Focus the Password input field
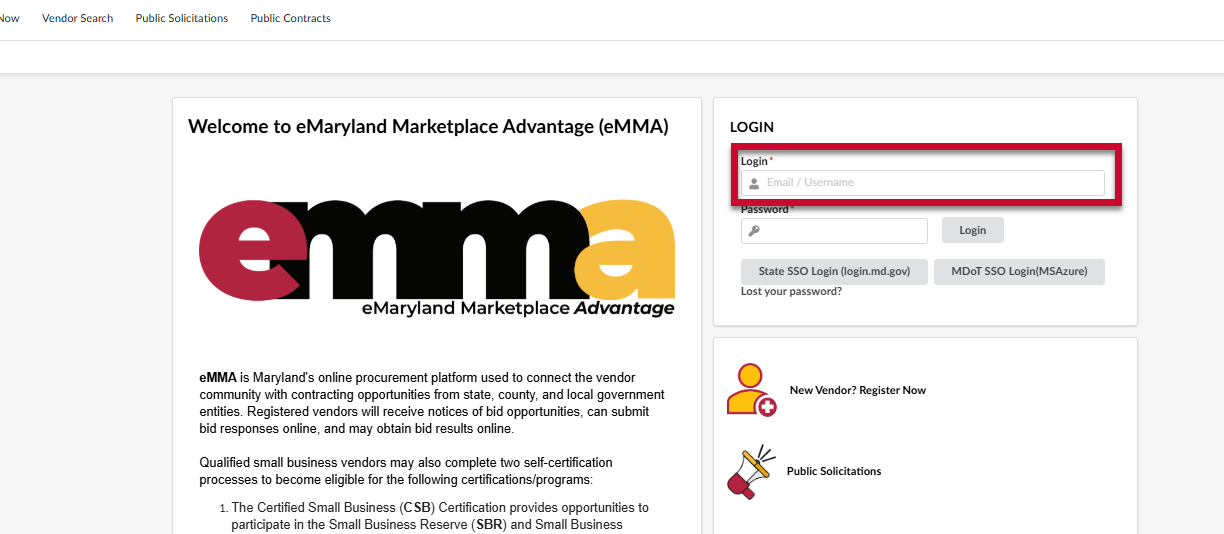The image size is (1224, 534). pyautogui.click(x=834, y=231)
